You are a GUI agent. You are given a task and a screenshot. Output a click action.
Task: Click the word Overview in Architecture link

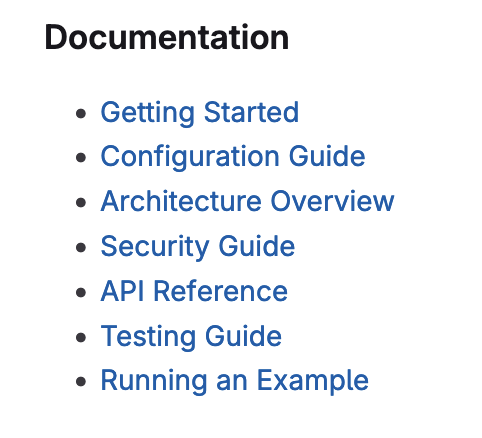pos(332,201)
